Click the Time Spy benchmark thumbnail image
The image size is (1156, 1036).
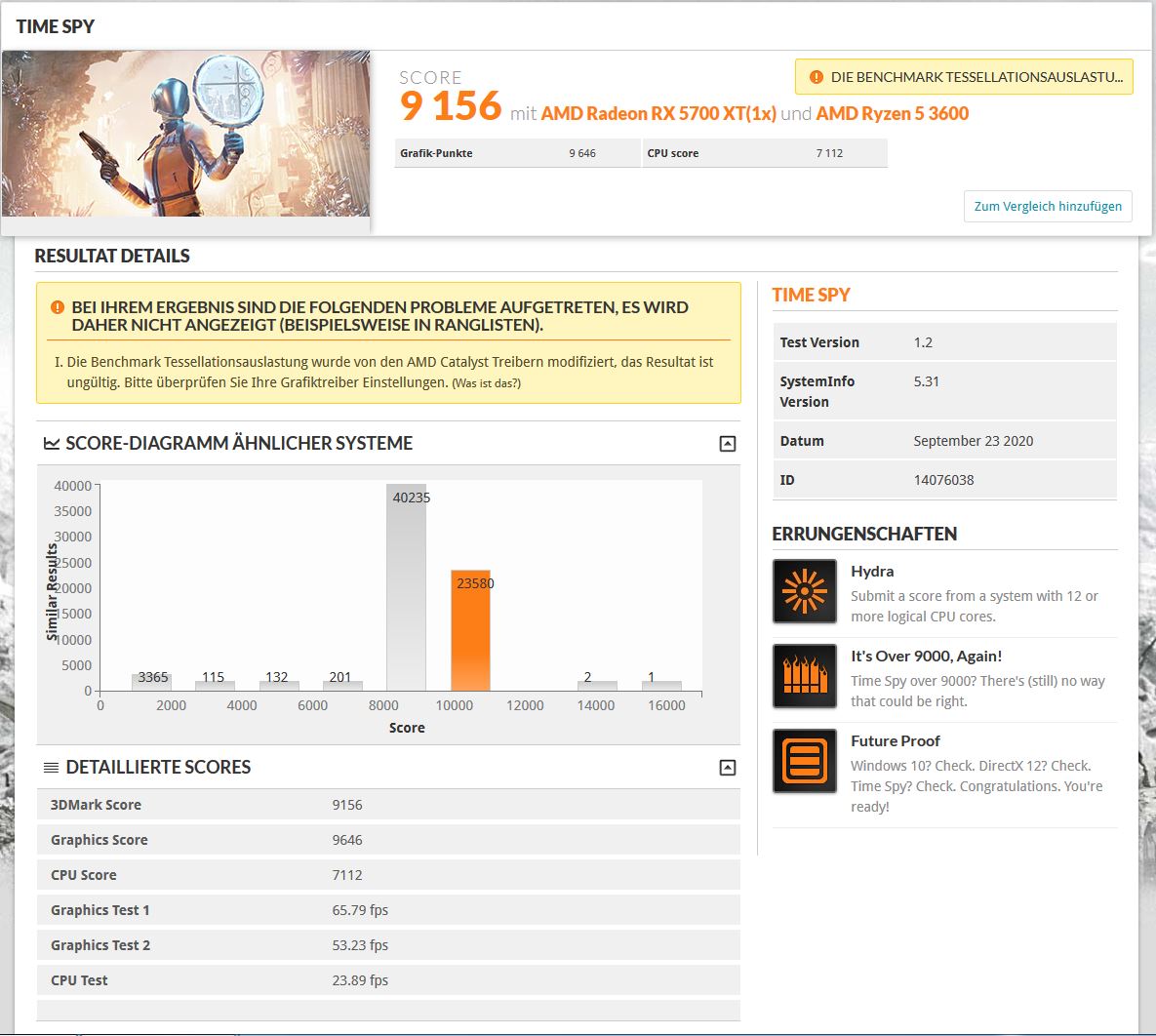[x=185, y=134]
